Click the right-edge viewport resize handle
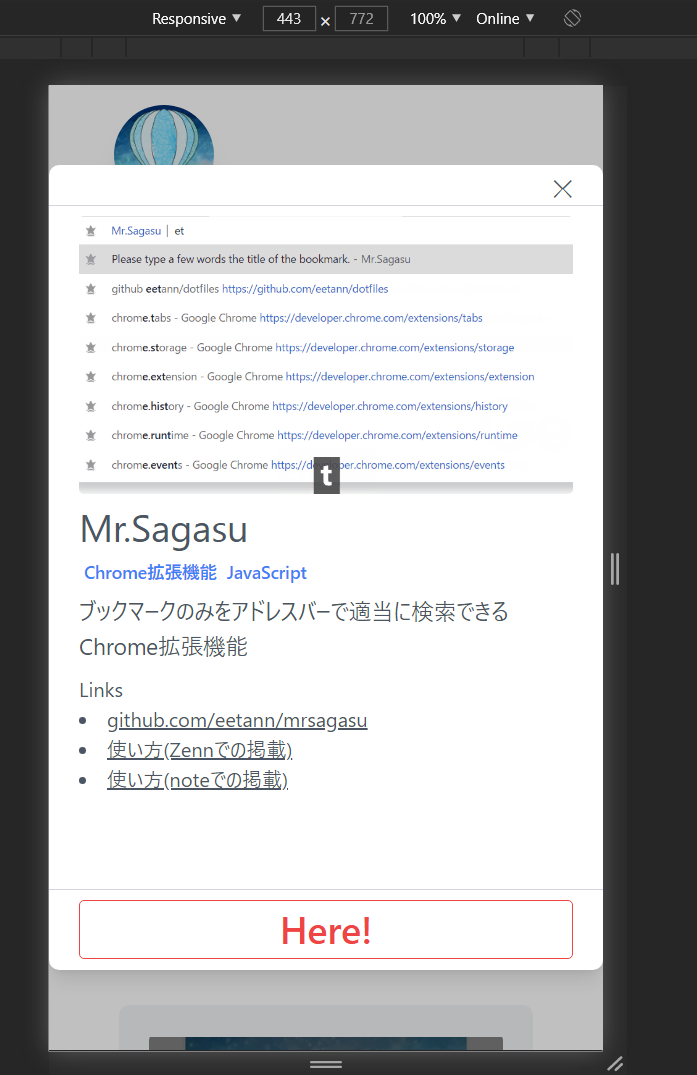 coord(615,569)
